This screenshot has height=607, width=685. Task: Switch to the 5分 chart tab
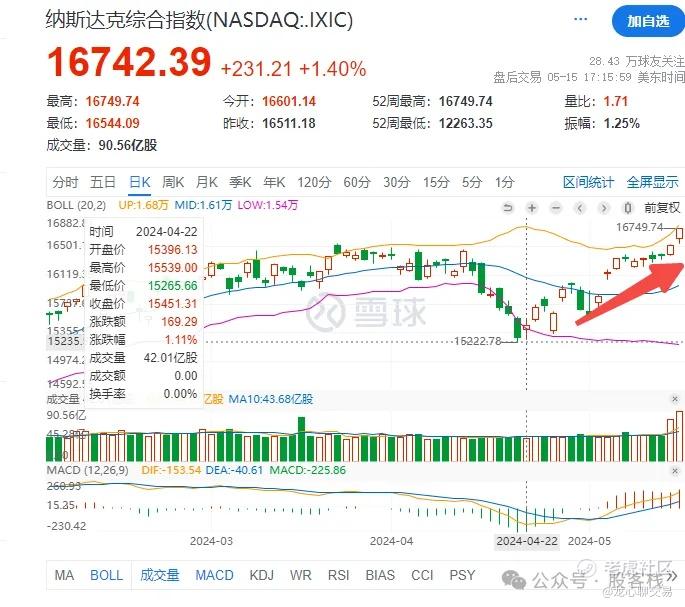pos(472,182)
